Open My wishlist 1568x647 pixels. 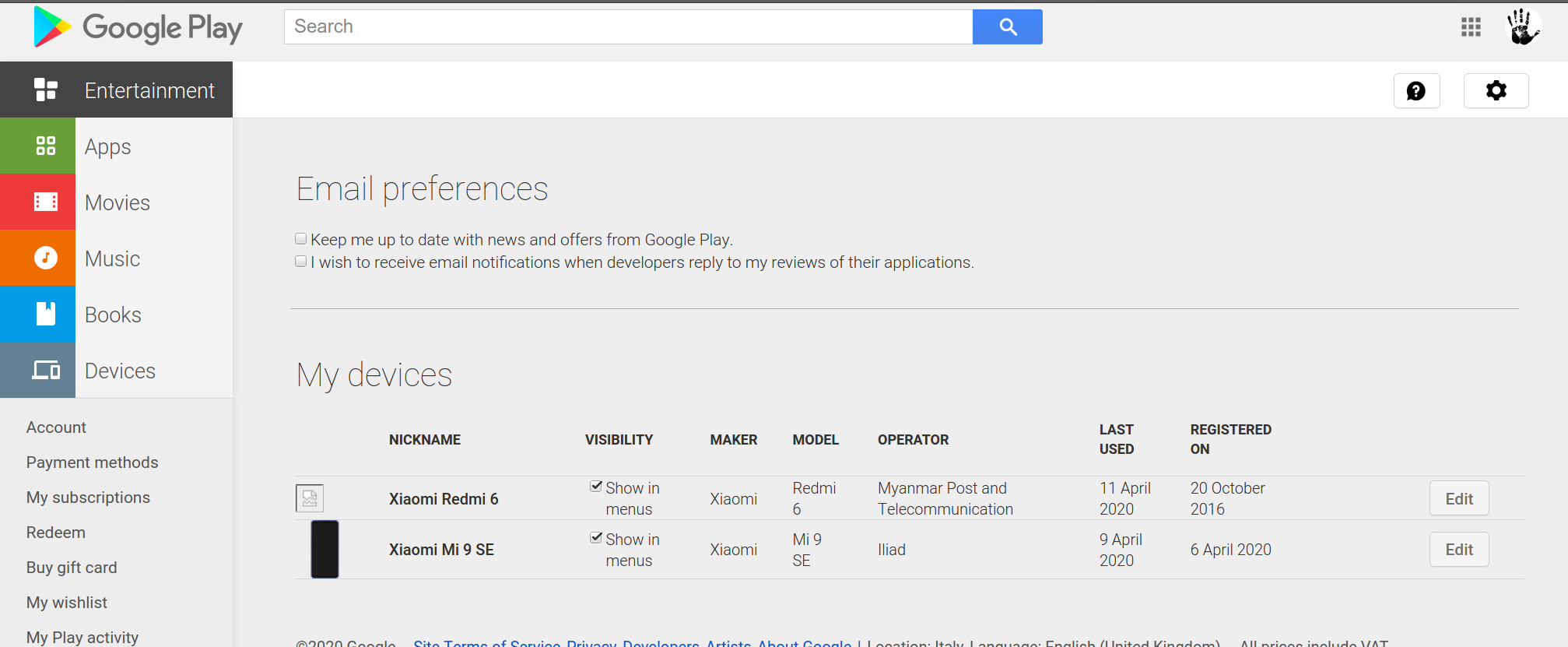(x=67, y=603)
